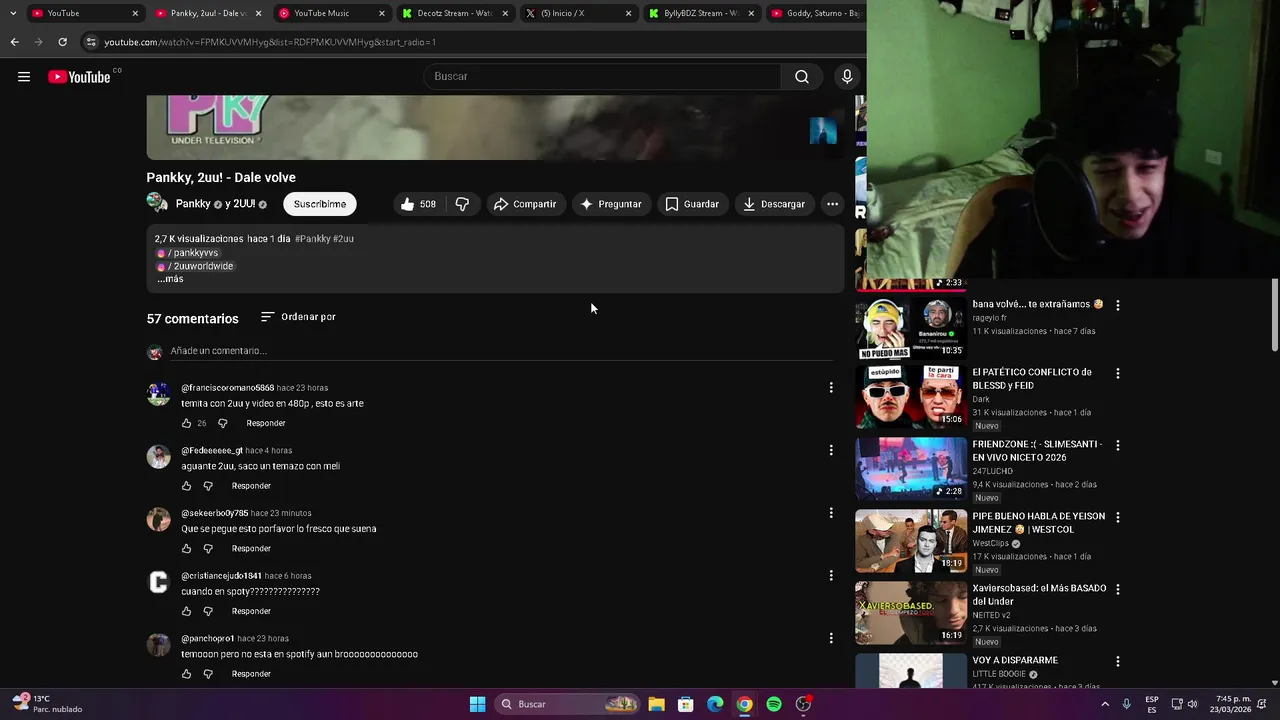
Task: Like sekeerbo0y785's comment
Action: 186,549
